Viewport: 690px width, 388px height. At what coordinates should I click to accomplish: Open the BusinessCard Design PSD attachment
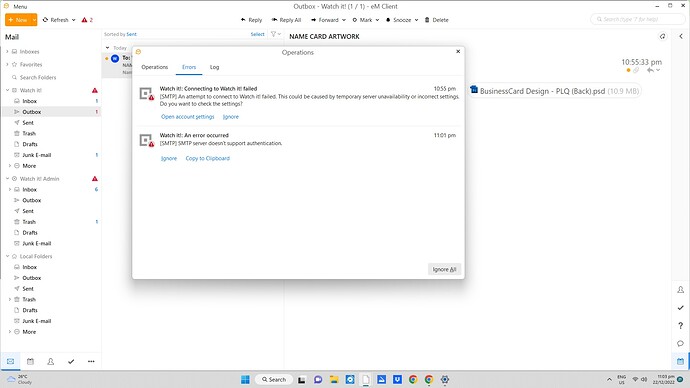pos(554,91)
